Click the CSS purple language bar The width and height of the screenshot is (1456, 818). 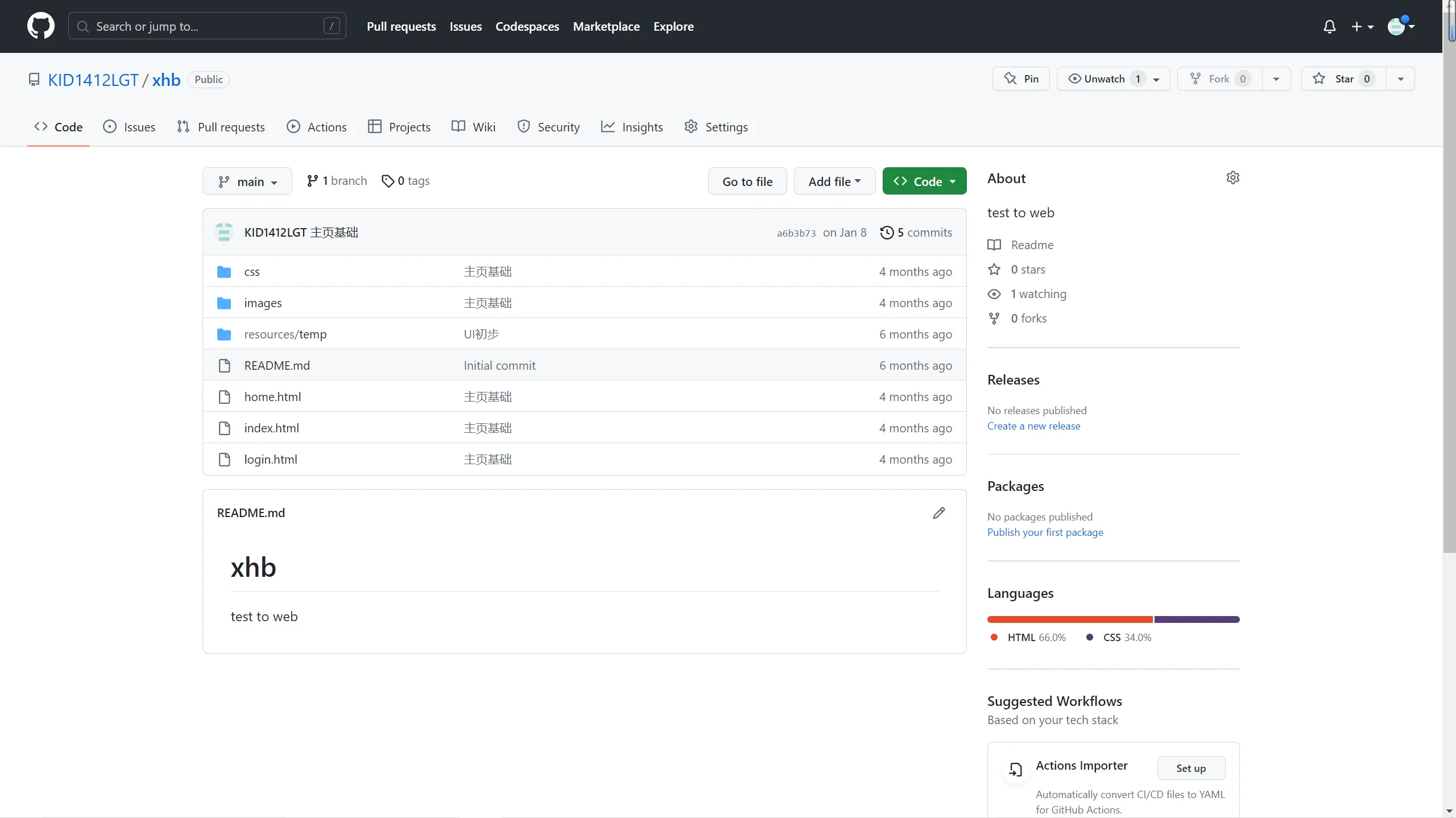1197,619
